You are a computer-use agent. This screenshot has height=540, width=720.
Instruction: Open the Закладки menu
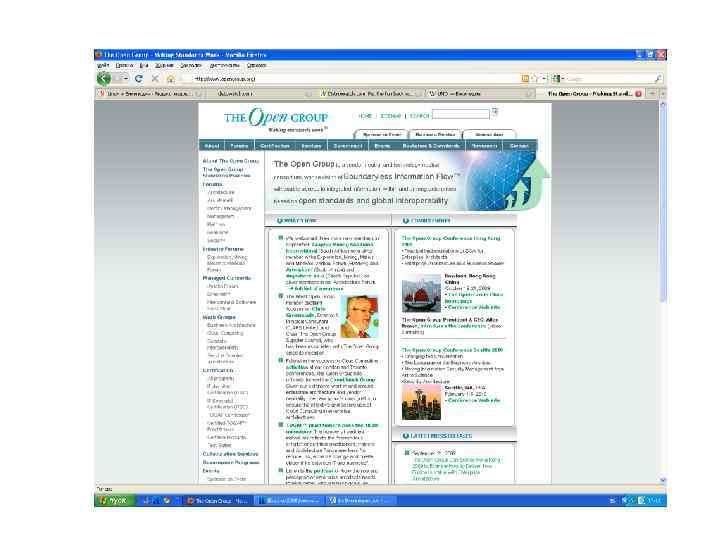click(x=191, y=65)
